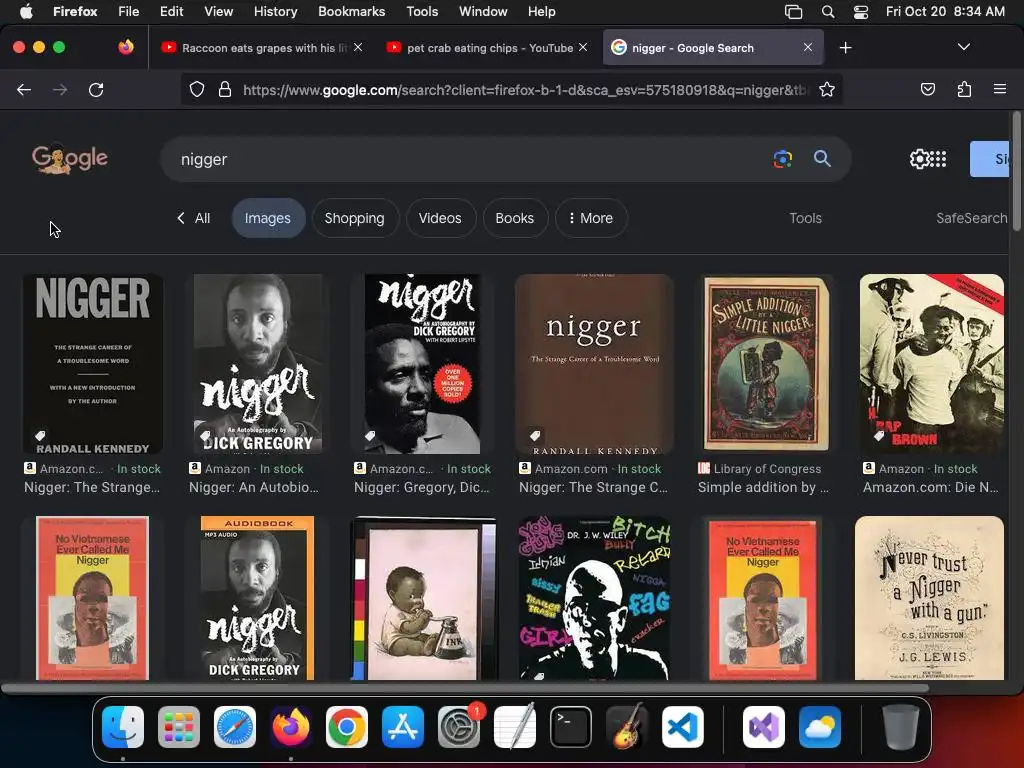Screen dimensions: 1024x768
Task: Open the SafeSearch settings dropdown
Action: pos(971,218)
